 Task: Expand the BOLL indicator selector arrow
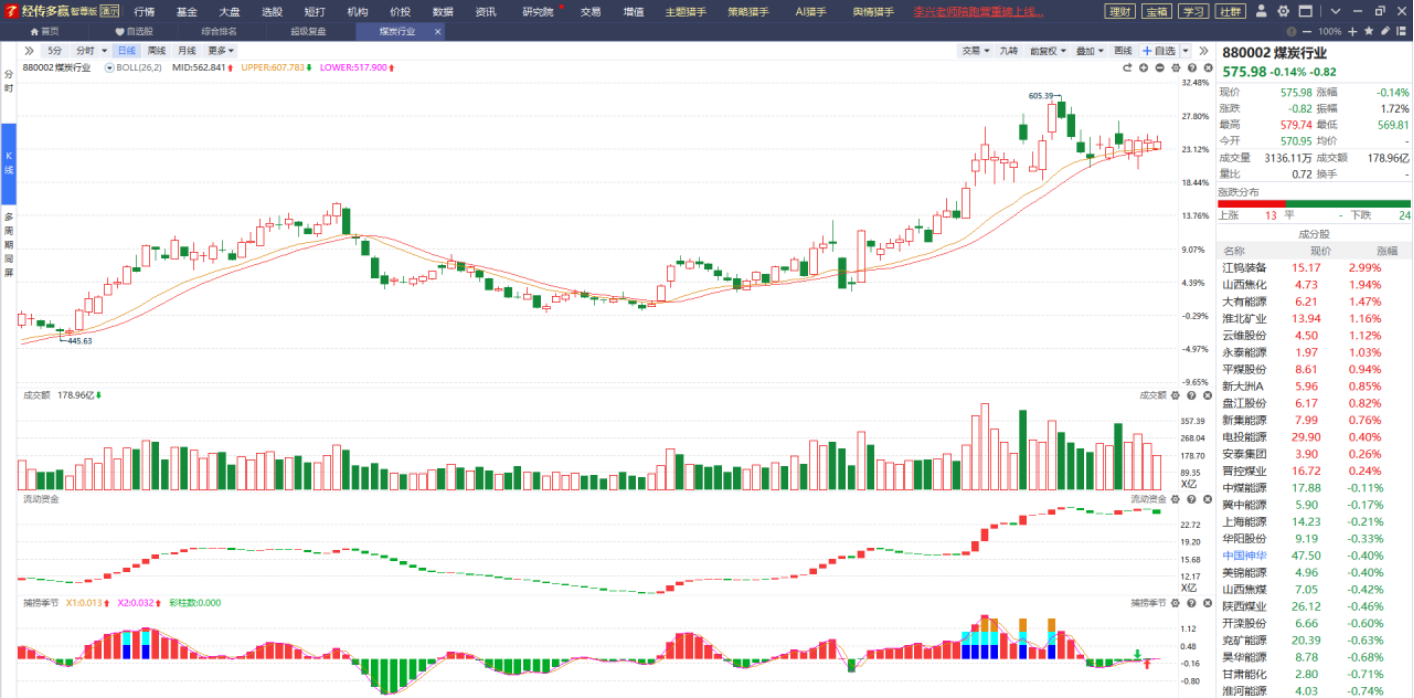point(109,68)
